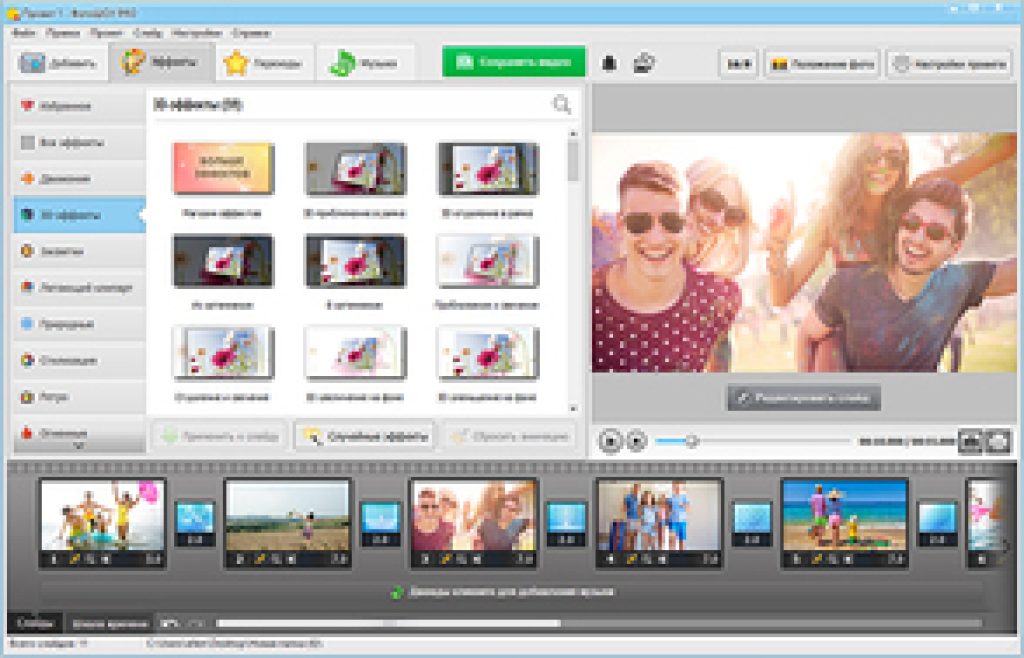This screenshot has width=1024, height=658.
Task: Click the effects list scrollbar thumb
Action: coord(573,161)
